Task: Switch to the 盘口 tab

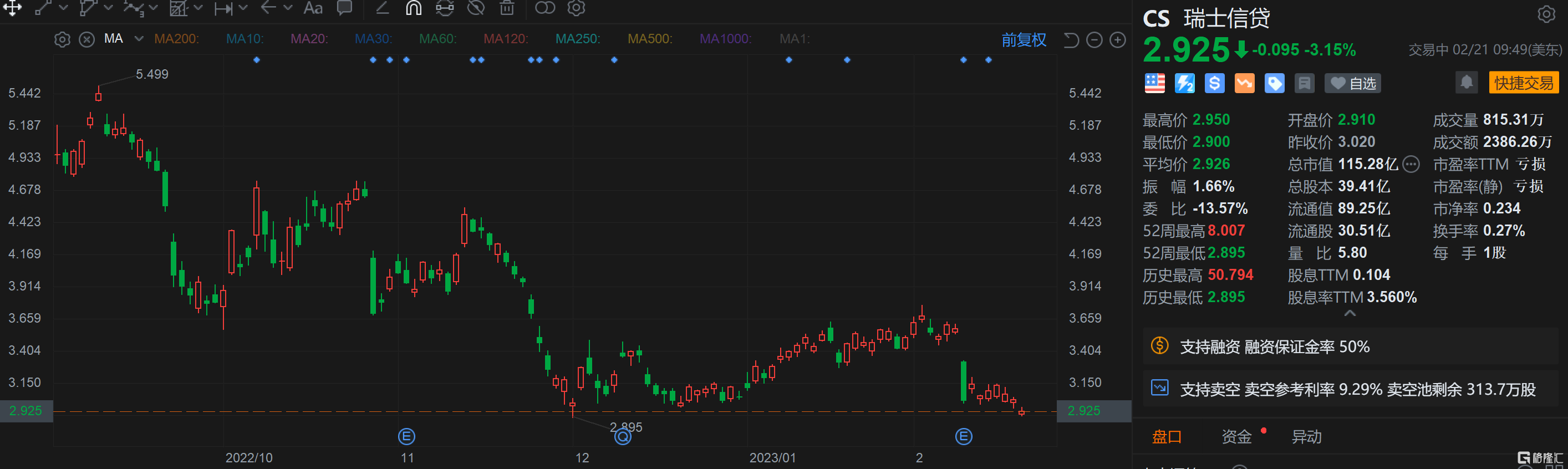Action: coord(1166,437)
